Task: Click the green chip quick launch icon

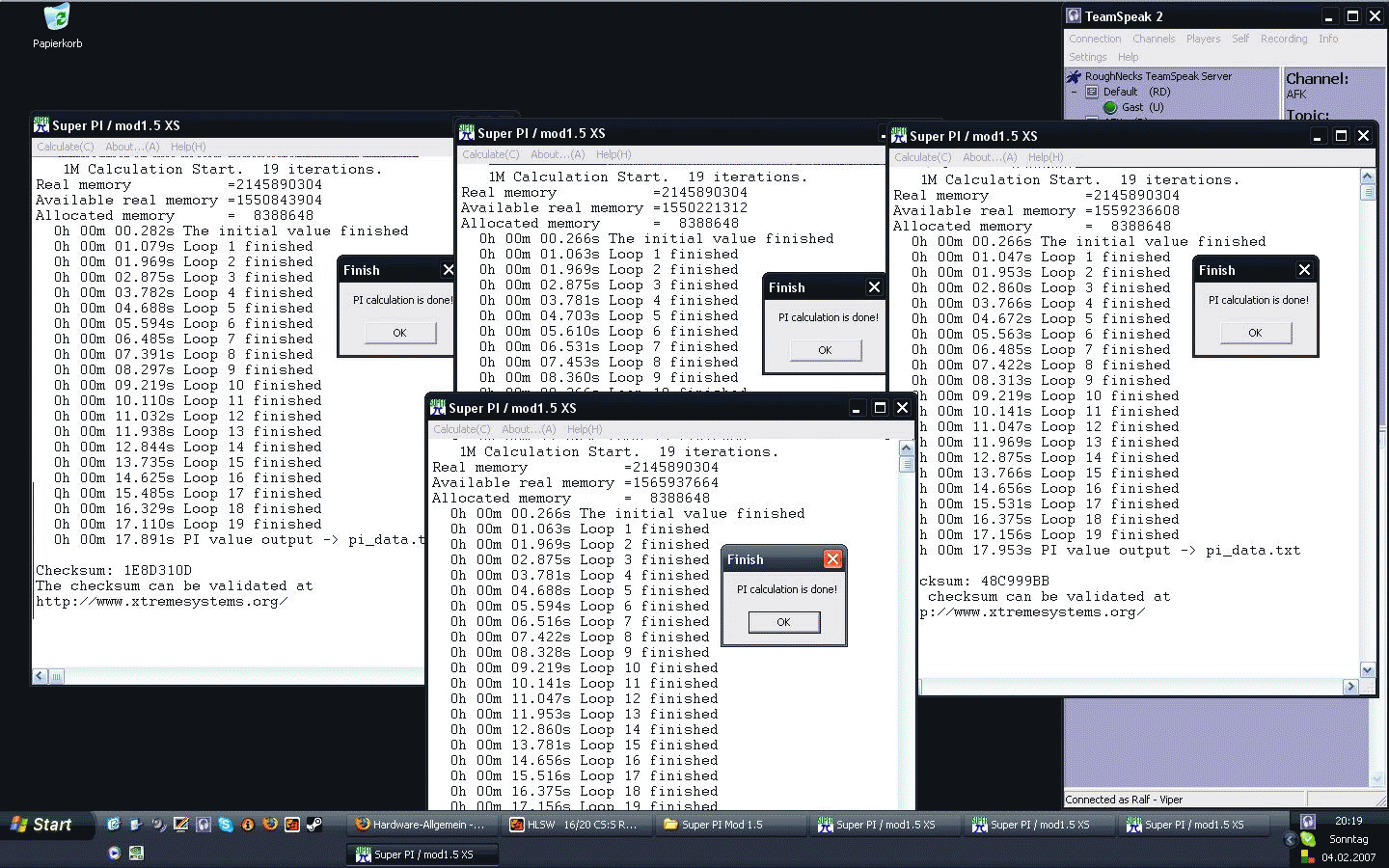Action: 136,853
